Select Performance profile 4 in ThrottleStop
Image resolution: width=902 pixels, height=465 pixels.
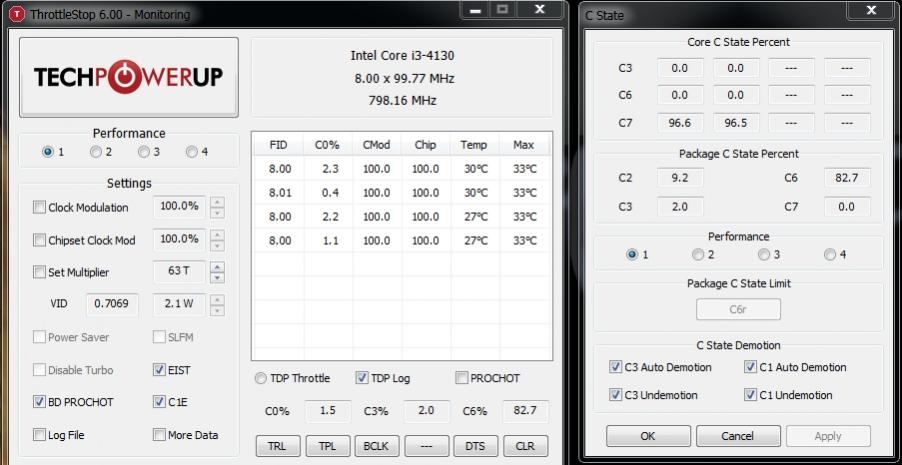pos(192,152)
